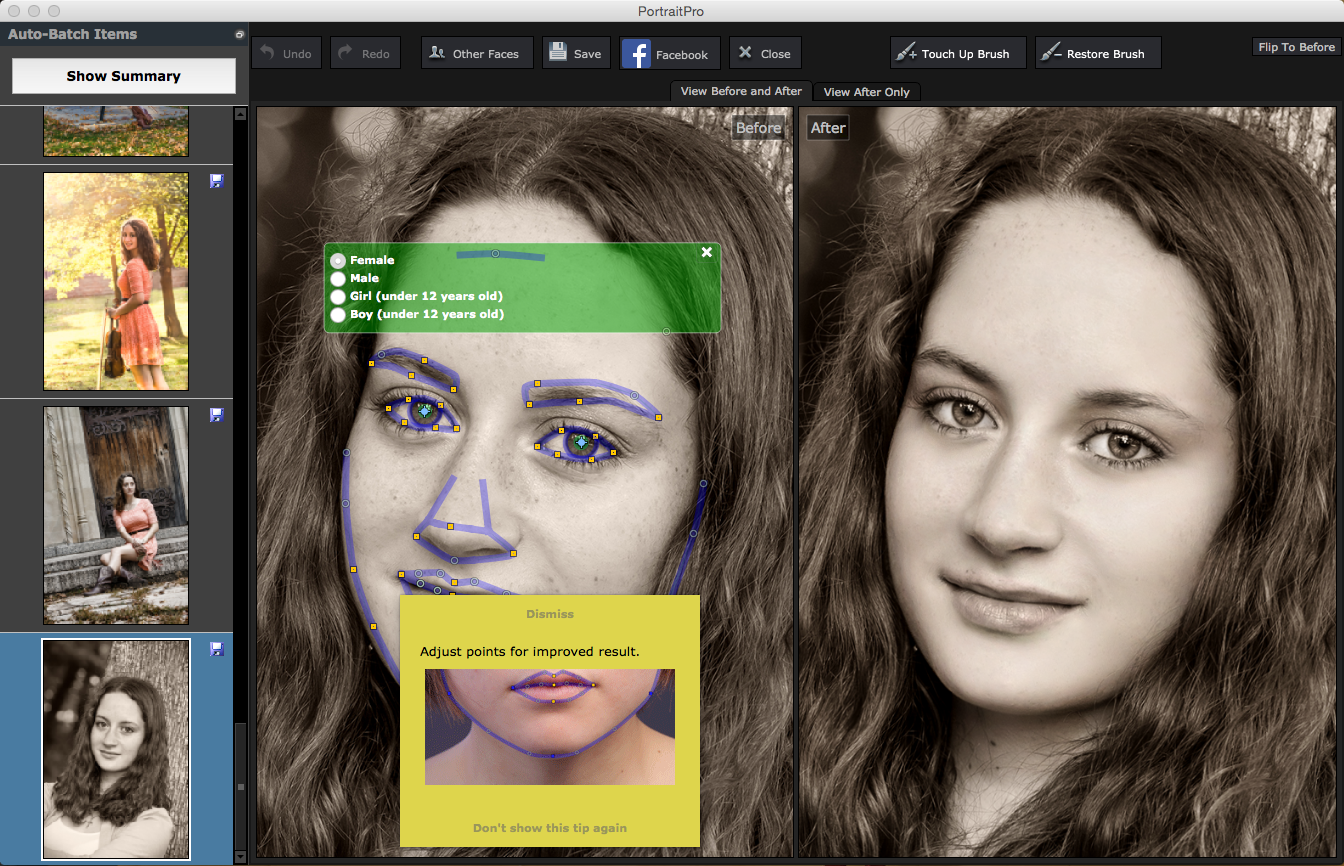Click the Redo arrow button
Image resolution: width=1344 pixels, height=866 pixels.
pos(365,53)
